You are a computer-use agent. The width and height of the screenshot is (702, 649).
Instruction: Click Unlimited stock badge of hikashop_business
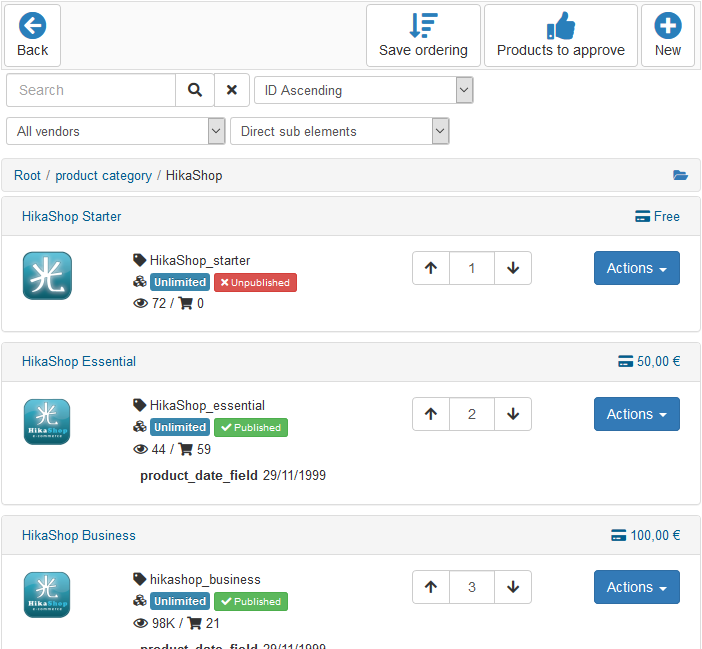click(x=180, y=602)
